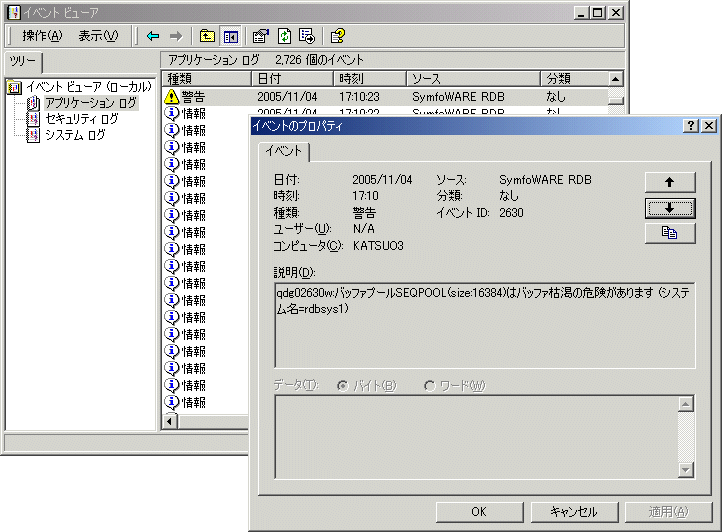The image size is (722, 532).
Task: Select the ワード(W) radio button
Action: 429,386
